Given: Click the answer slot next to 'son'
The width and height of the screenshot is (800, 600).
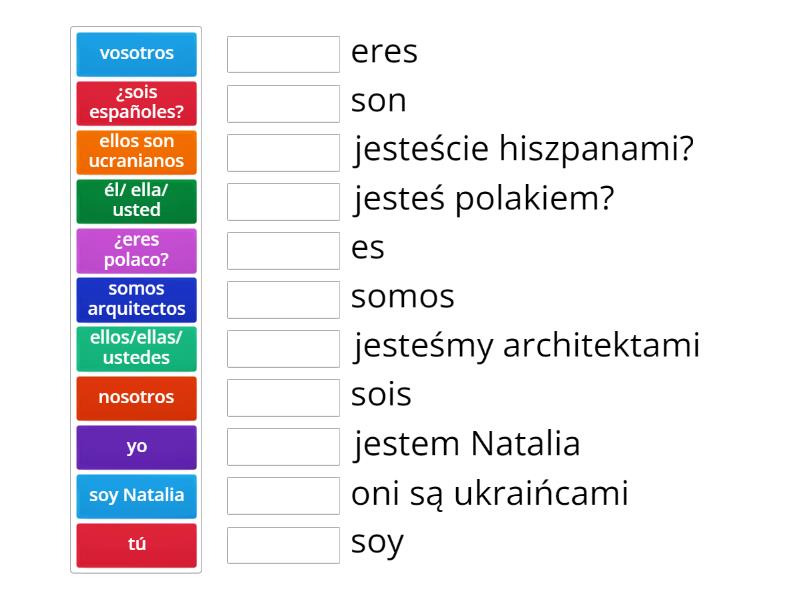Looking at the screenshot, I should click(x=284, y=104).
